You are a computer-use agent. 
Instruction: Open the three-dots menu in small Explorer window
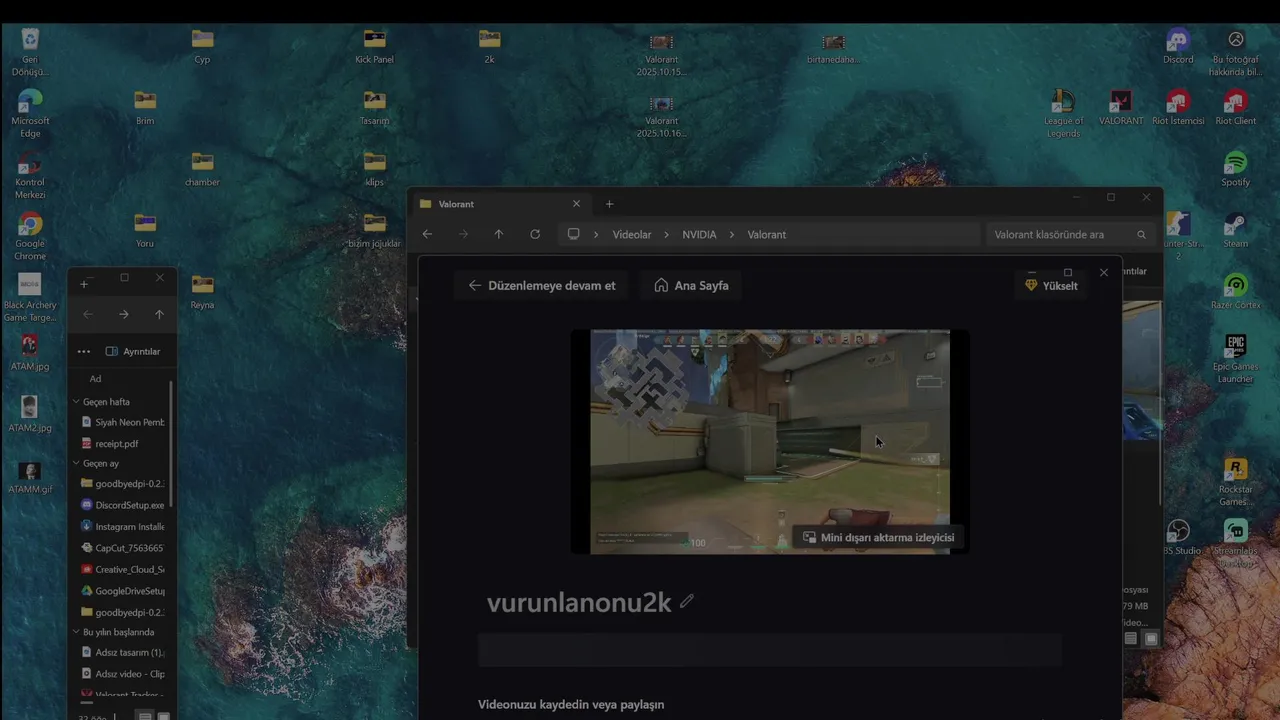coord(84,351)
